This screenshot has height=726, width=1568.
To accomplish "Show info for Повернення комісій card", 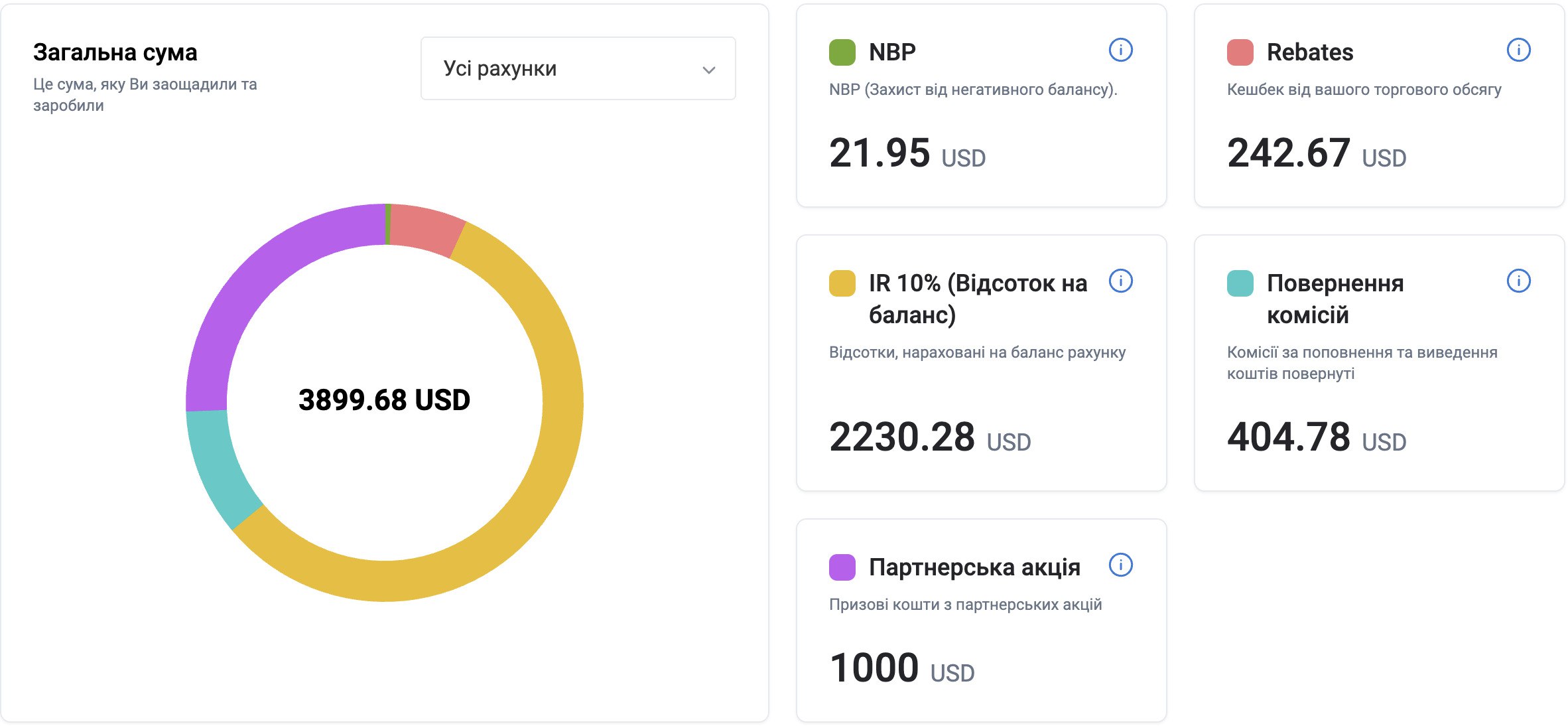I will tap(1518, 281).
